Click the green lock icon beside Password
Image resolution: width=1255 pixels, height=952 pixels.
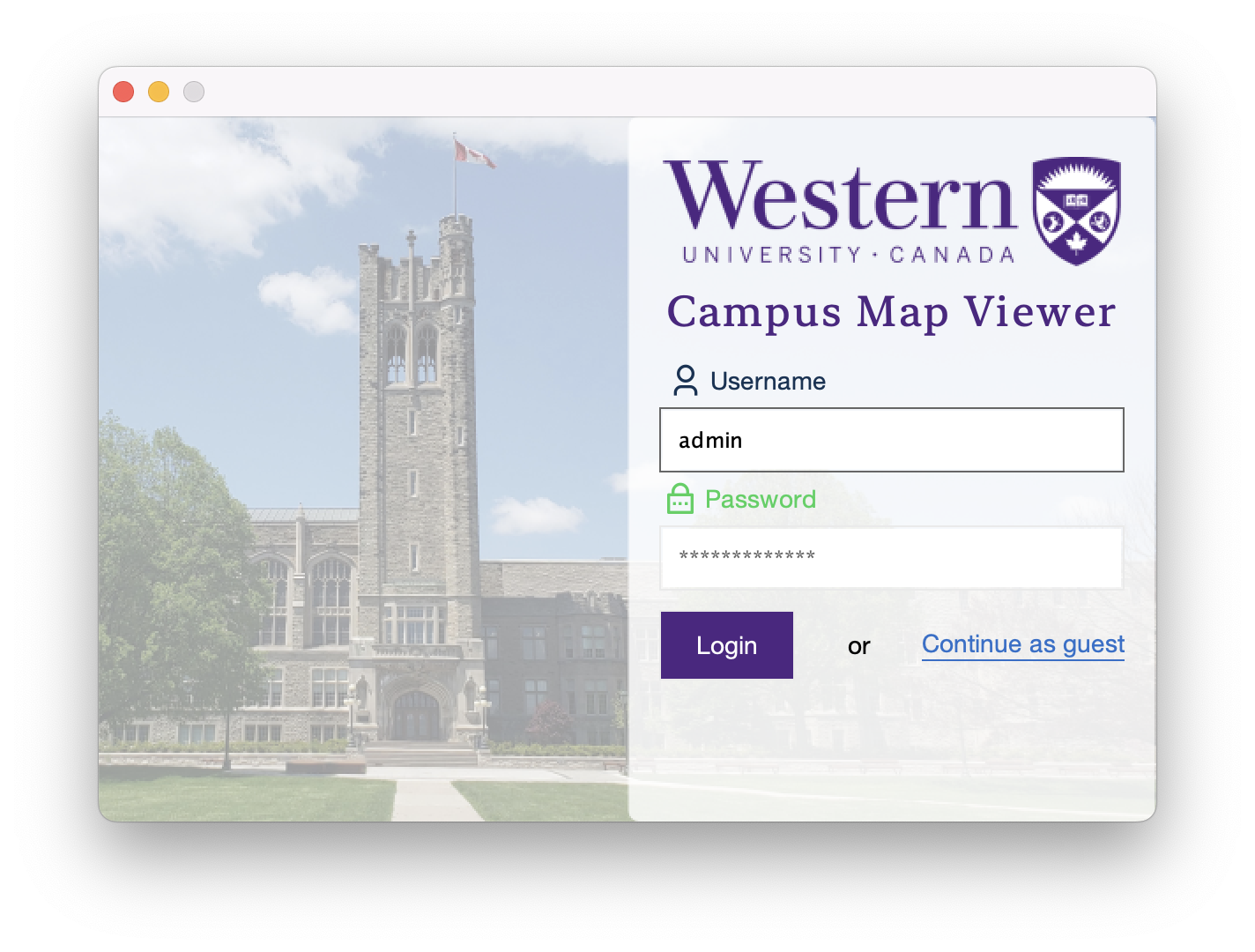coord(680,499)
